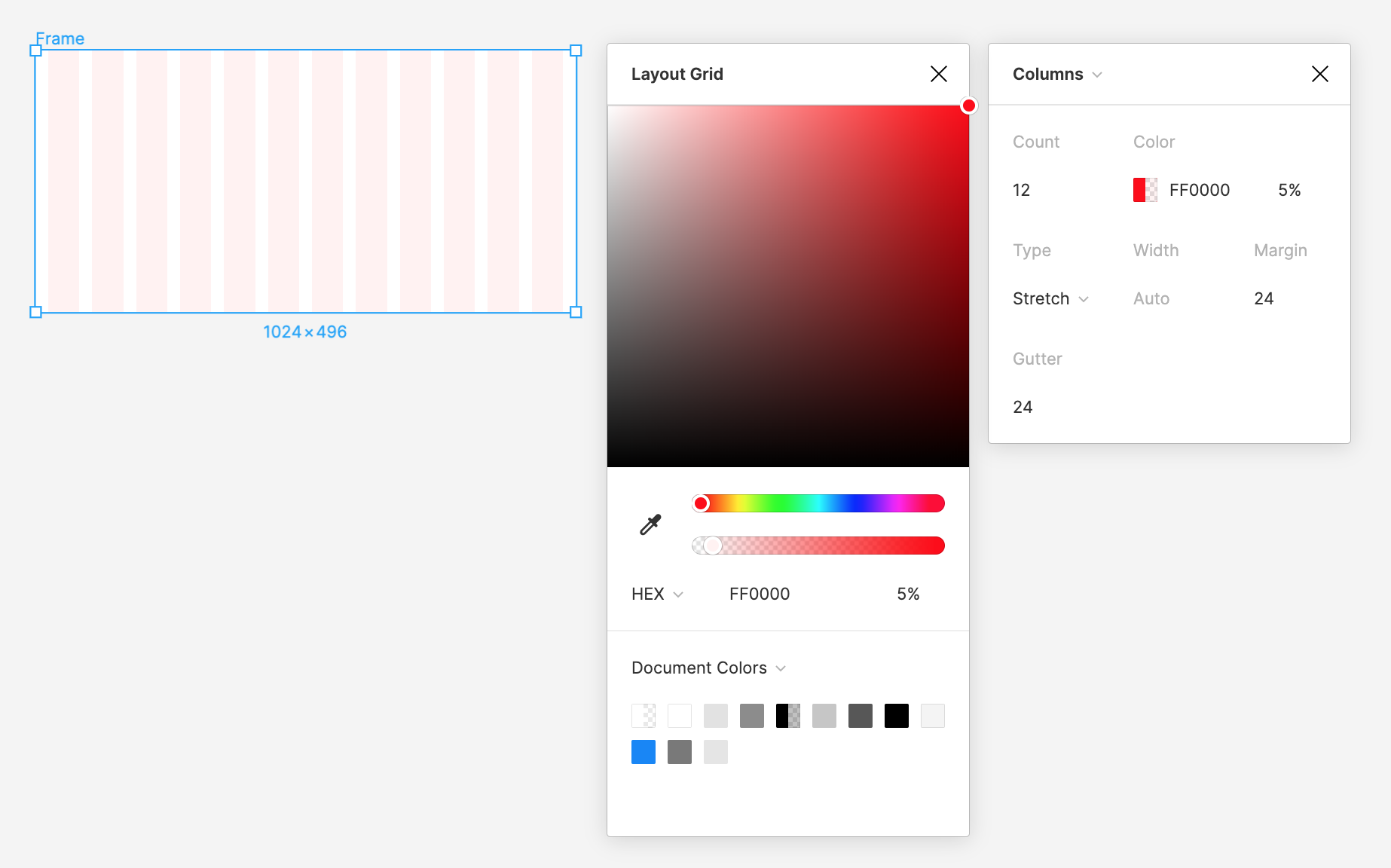Select the blue document color swatch

click(x=644, y=752)
